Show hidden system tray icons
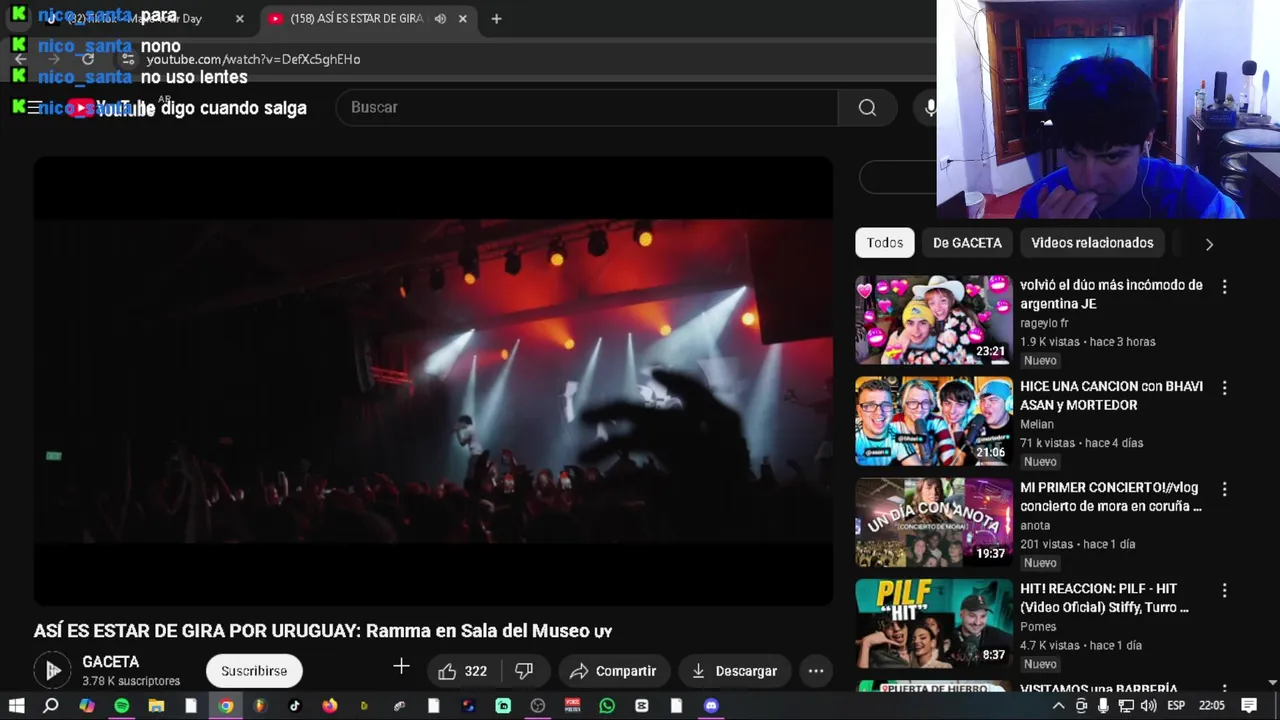Image resolution: width=1280 pixels, height=720 pixels. tap(1058, 706)
